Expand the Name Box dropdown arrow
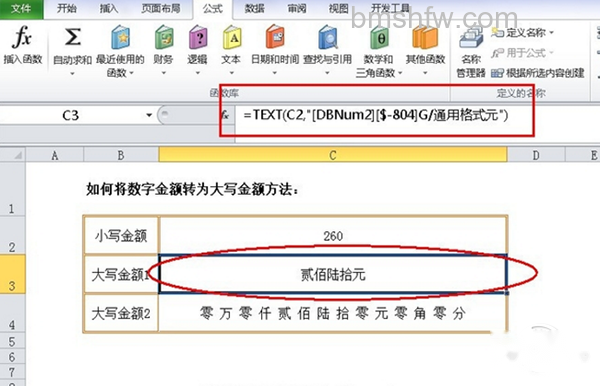600x386 pixels. 149,115
